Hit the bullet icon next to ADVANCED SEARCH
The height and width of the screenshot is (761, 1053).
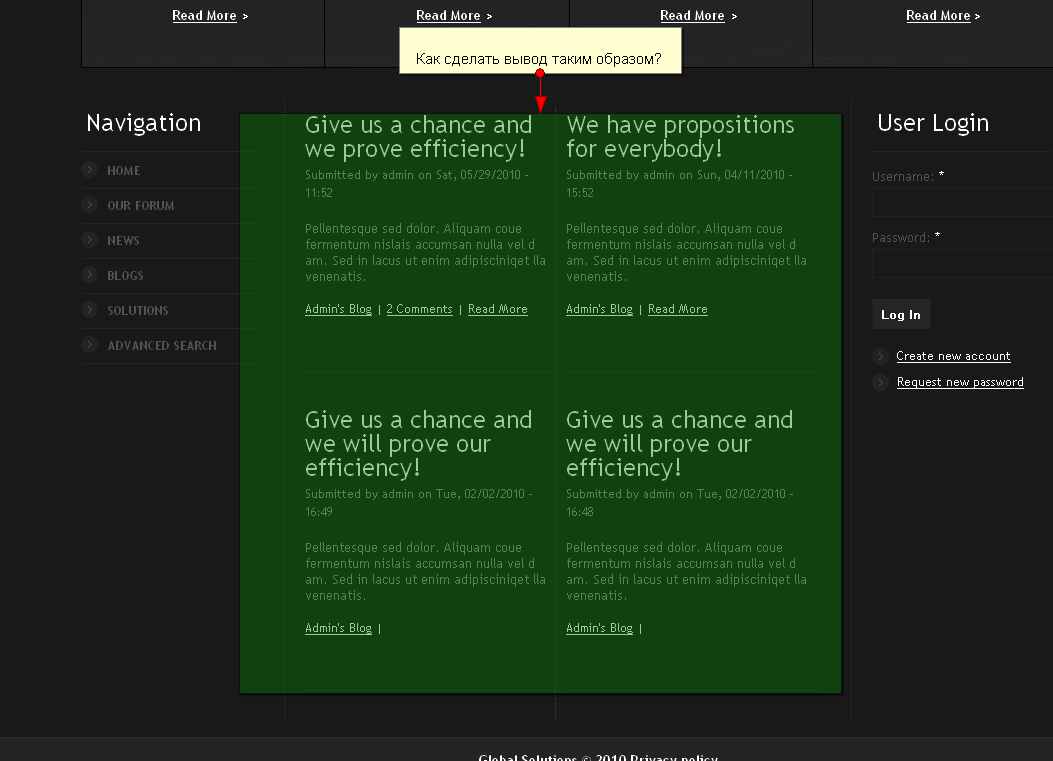click(x=90, y=345)
